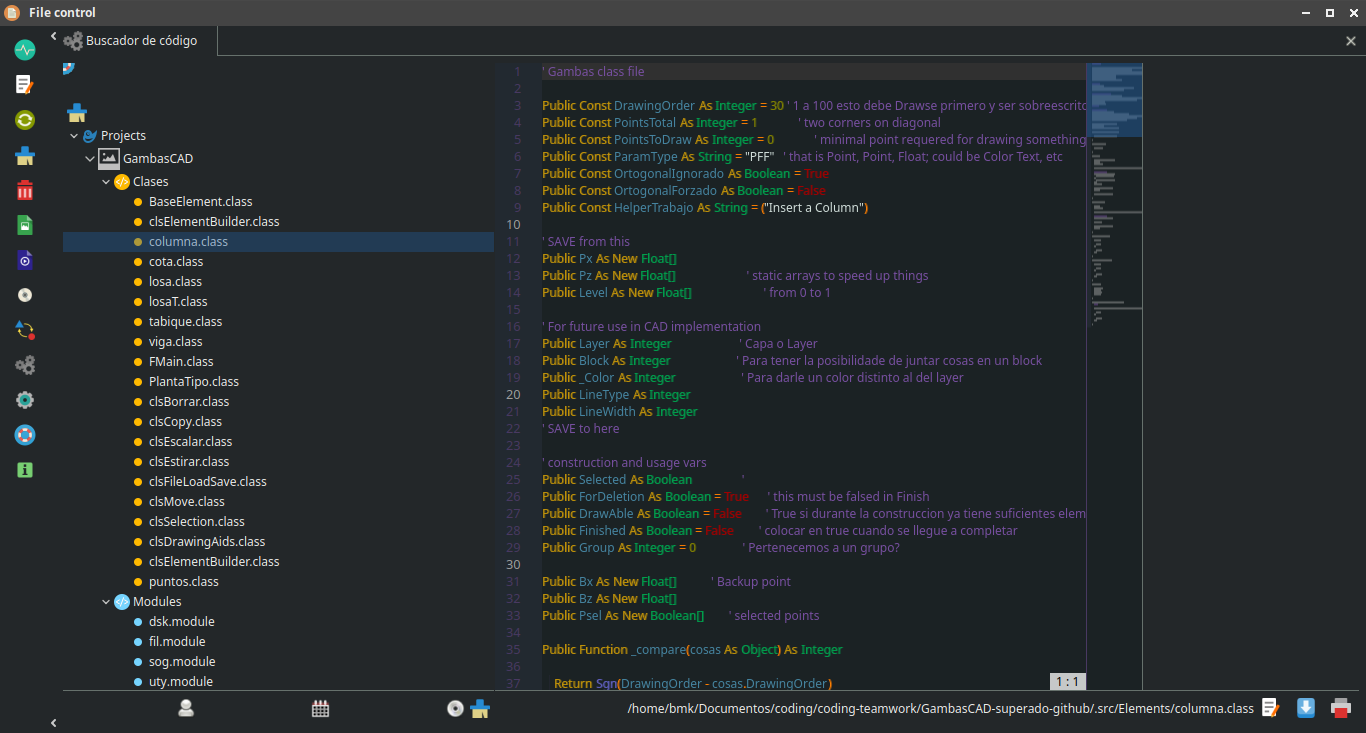
Task: Select the shapes convert icon in sidebar
Action: point(25,330)
